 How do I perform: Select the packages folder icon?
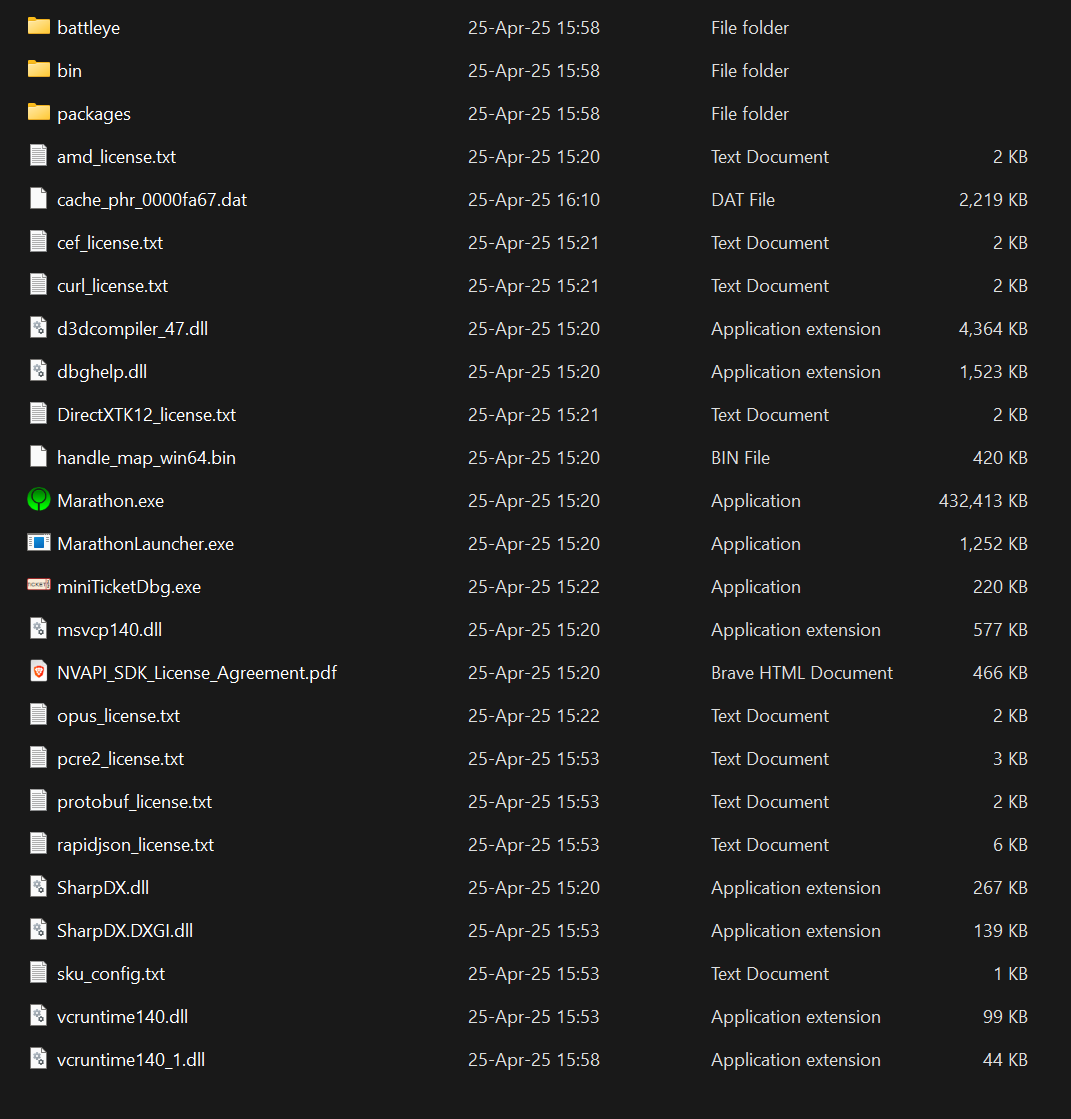39,113
